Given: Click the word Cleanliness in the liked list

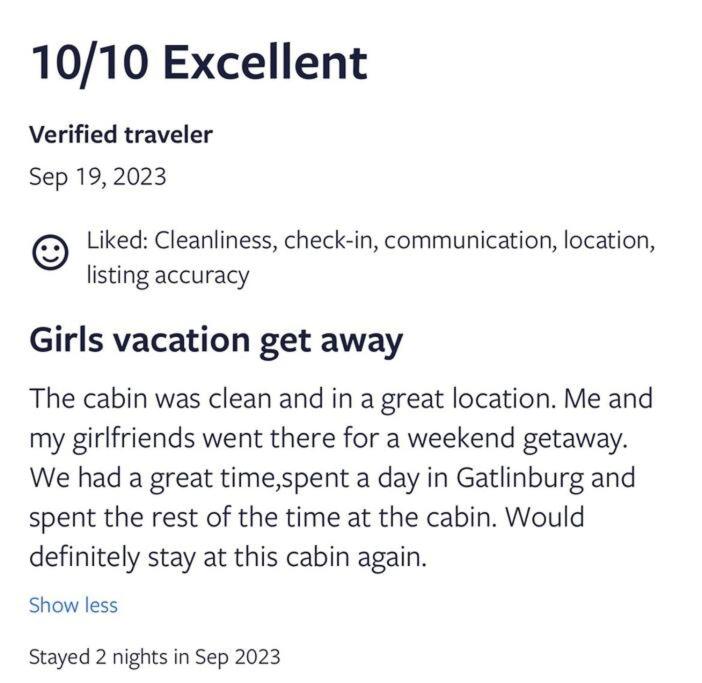Looking at the screenshot, I should pos(213,240).
